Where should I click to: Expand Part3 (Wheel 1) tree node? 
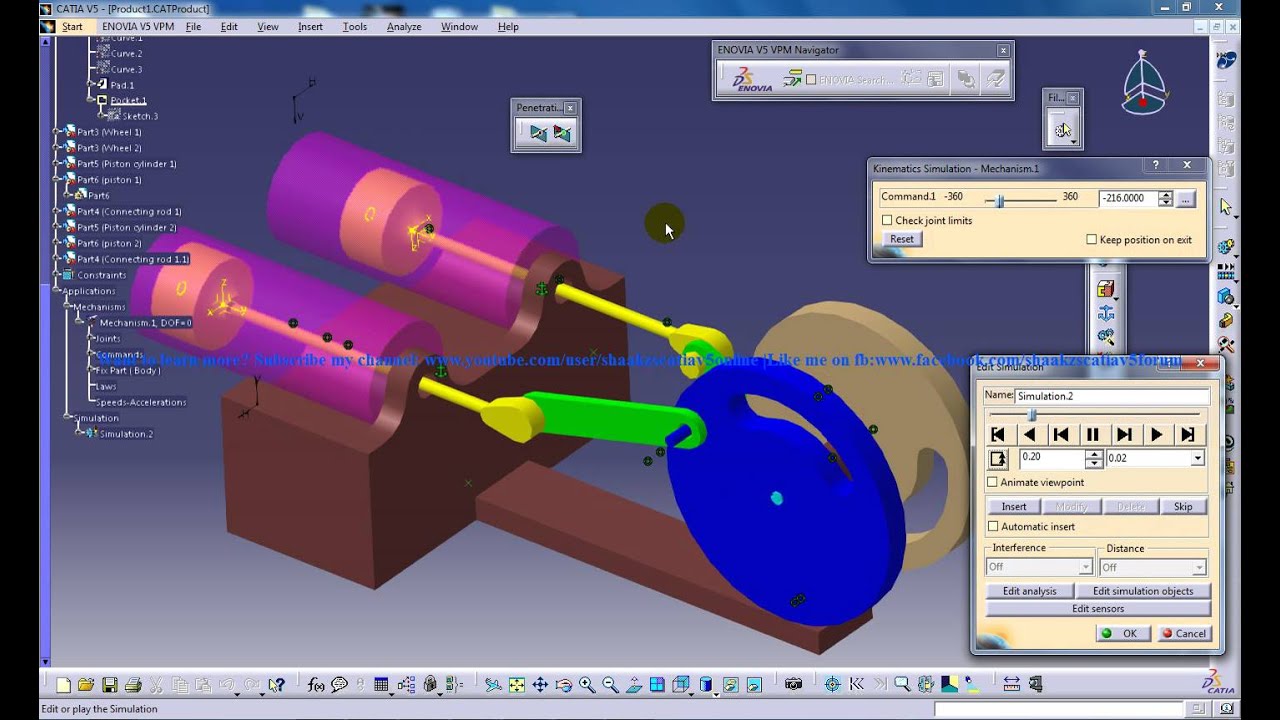click(56, 132)
